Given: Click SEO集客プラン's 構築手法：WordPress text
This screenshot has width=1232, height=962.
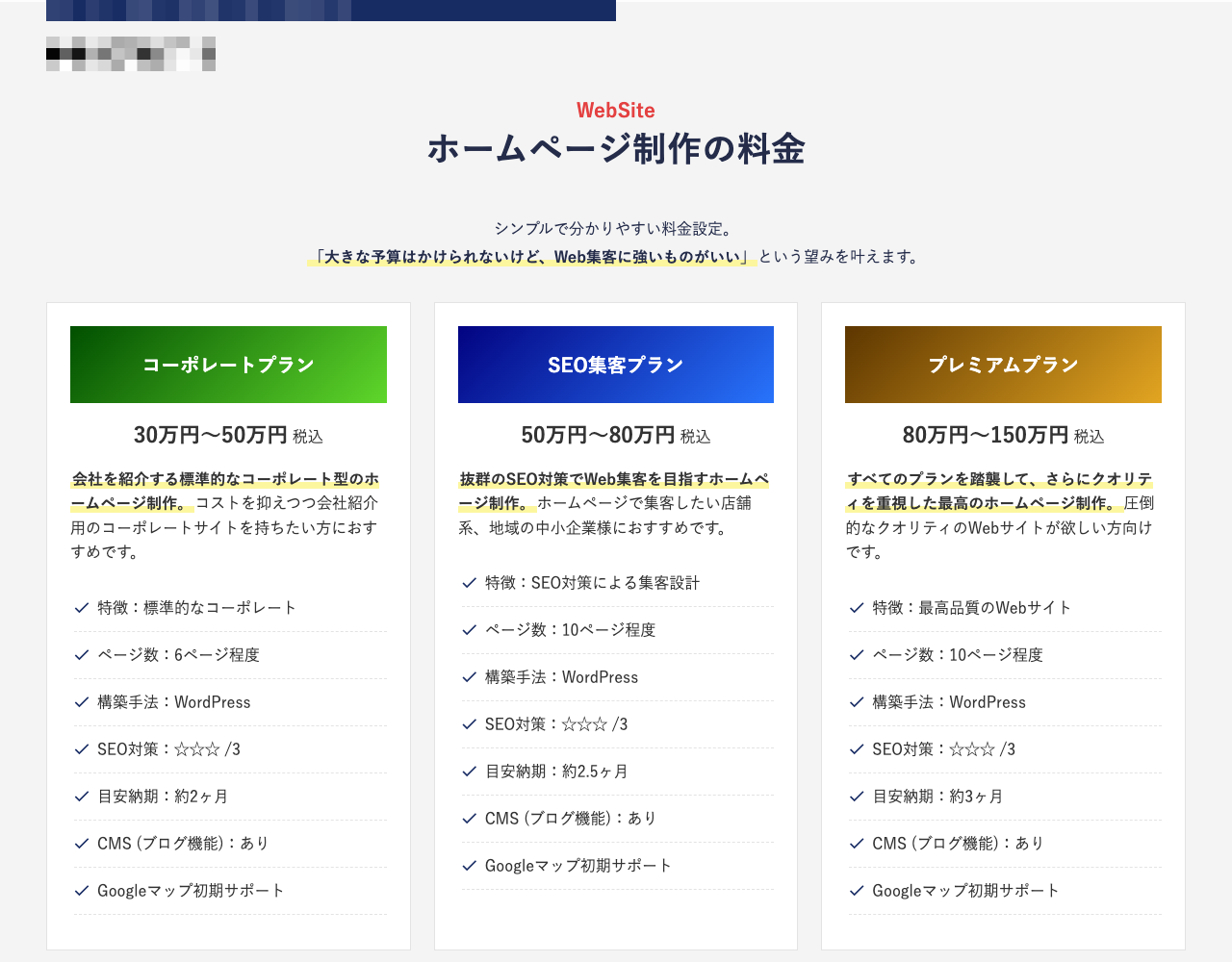Looking at the screenshot, I should coord(561,677).
